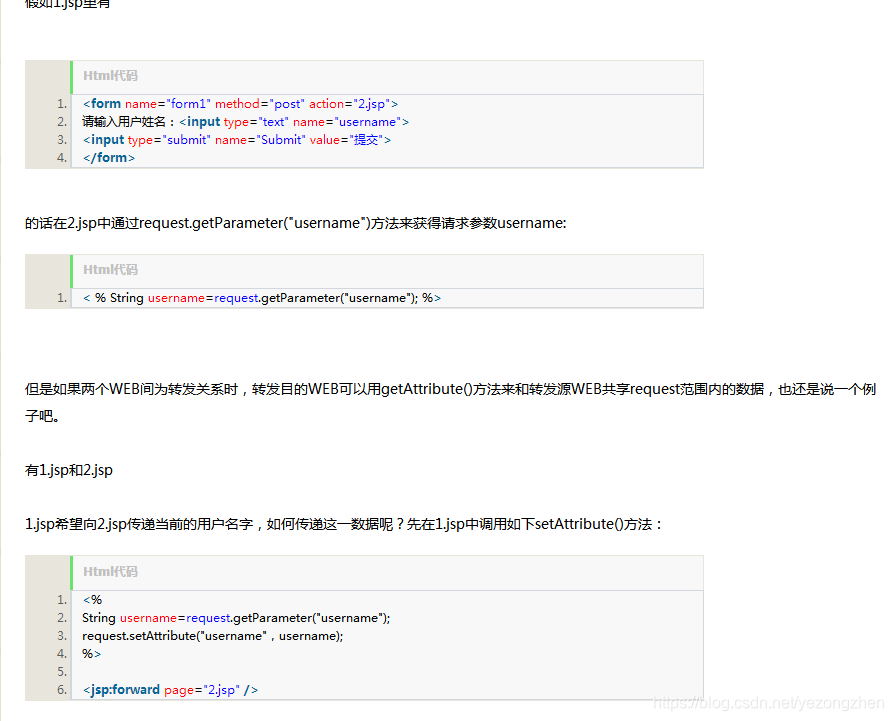Click the 'Html代码' header above the getParameter snippet
The width and height of the screenshot is (893, 721).
pos(110,269)
